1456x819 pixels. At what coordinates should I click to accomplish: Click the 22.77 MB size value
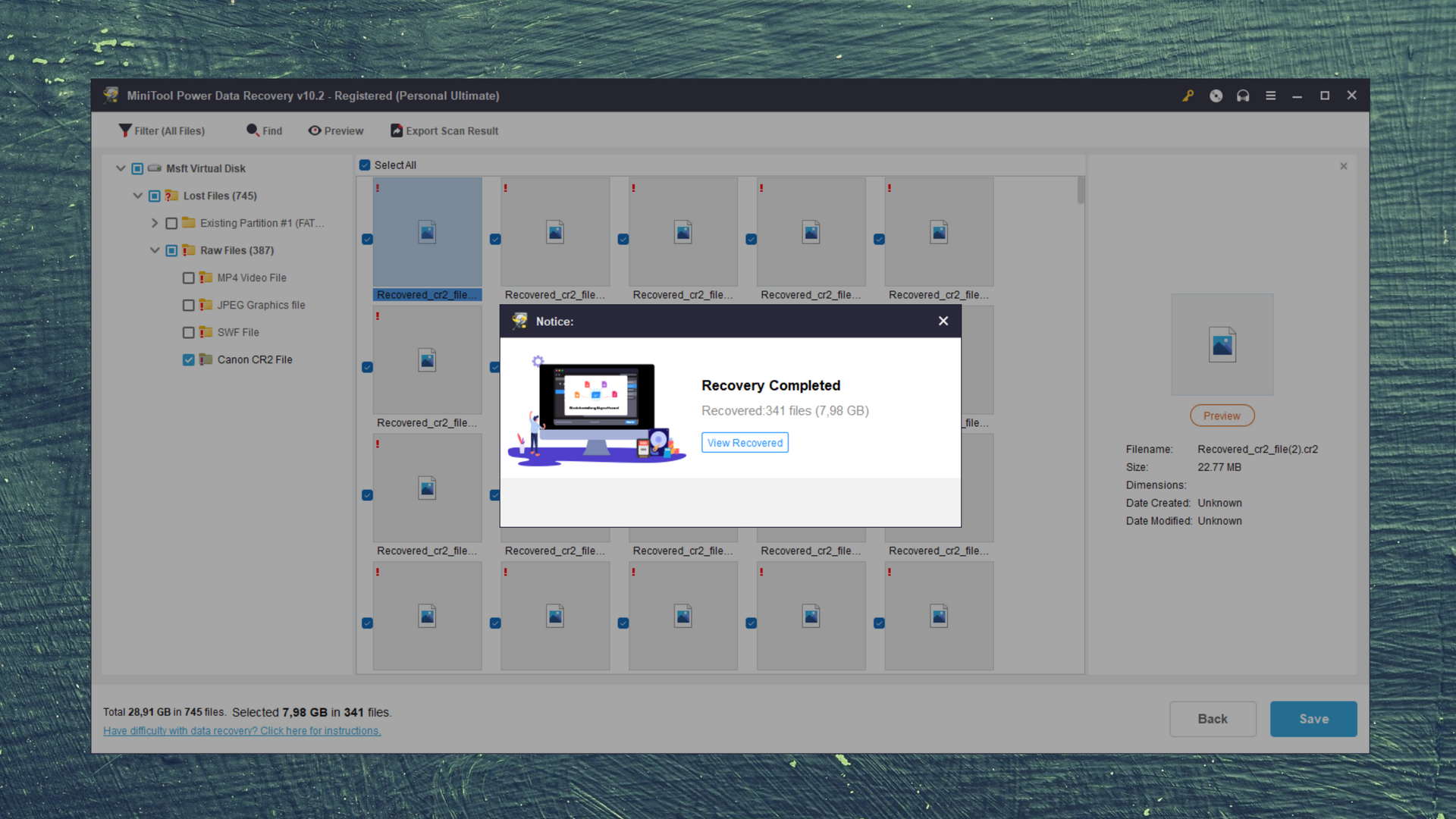click(1219, 468)
